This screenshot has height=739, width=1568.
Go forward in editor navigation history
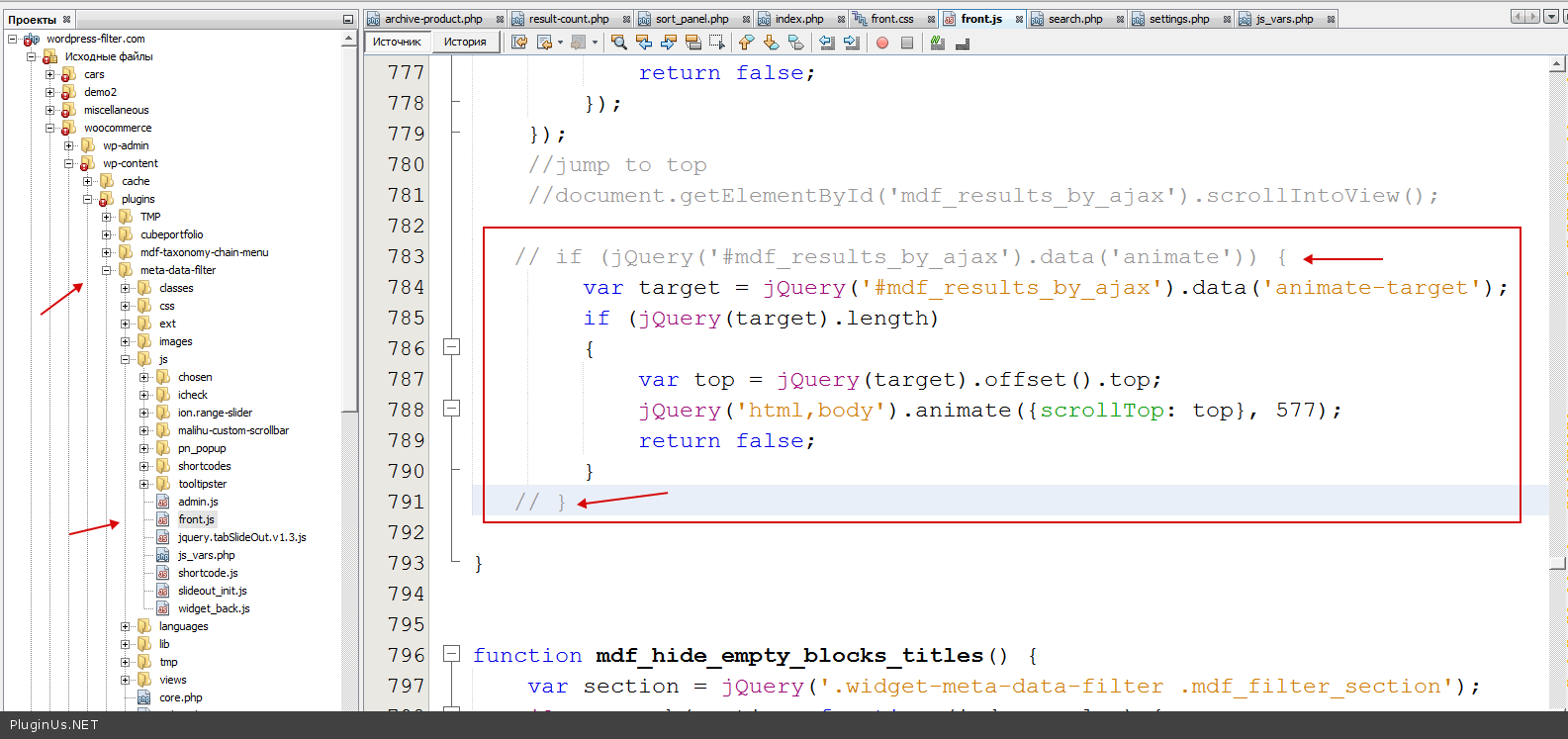(579, 42)
